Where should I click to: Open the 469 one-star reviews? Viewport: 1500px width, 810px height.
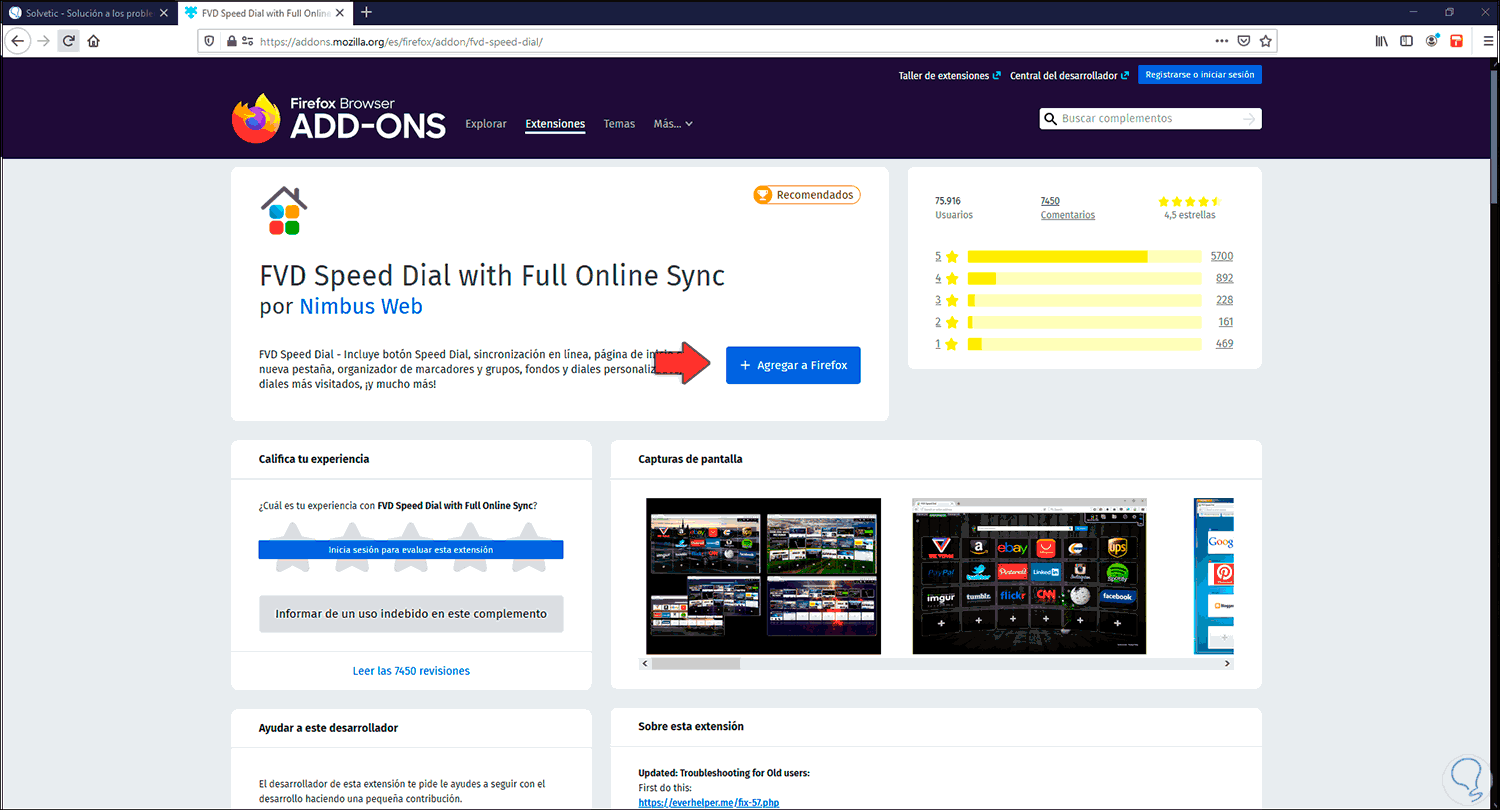[1224, 344]
